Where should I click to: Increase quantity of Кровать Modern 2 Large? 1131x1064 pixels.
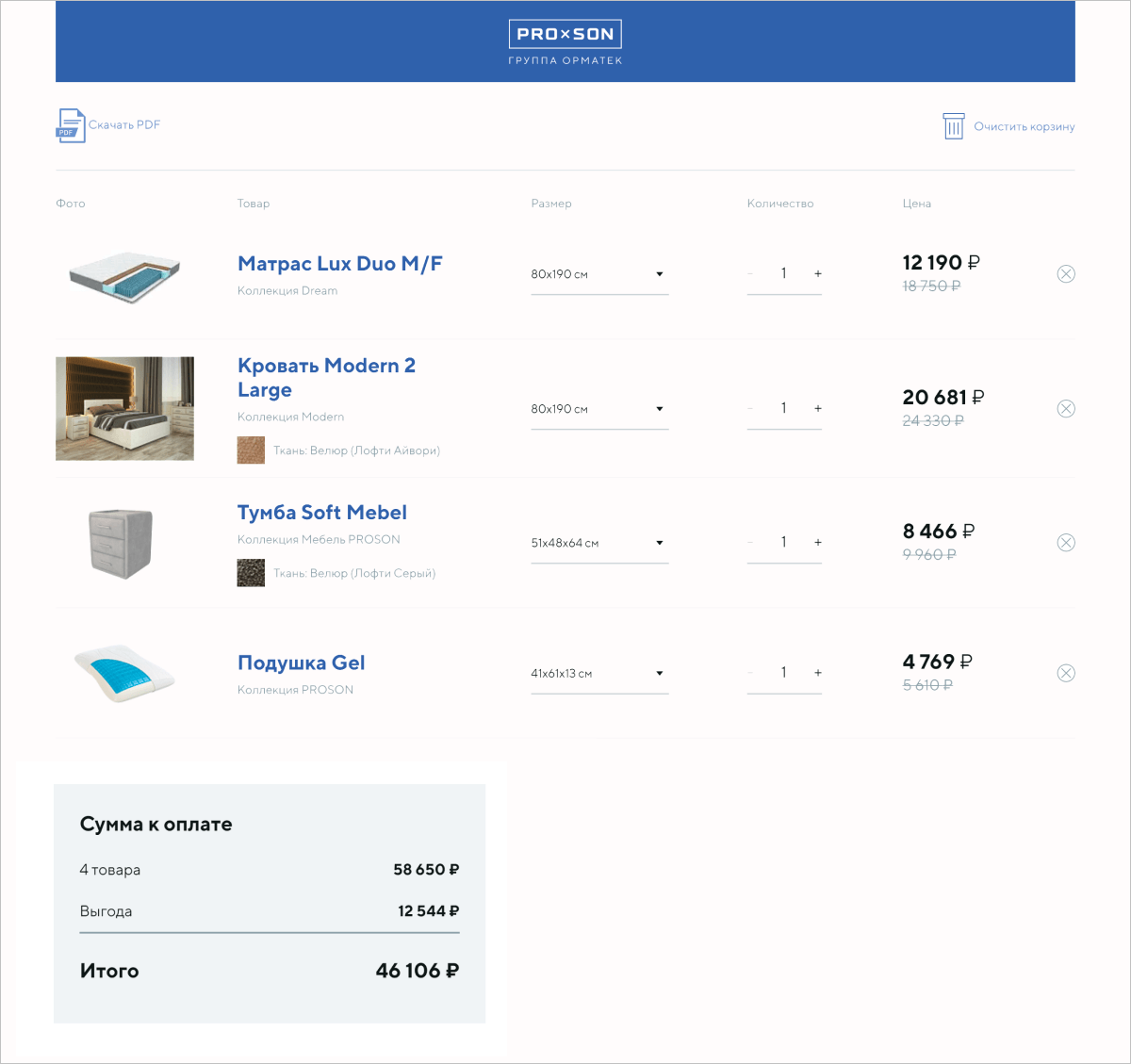tap(818, 408)
